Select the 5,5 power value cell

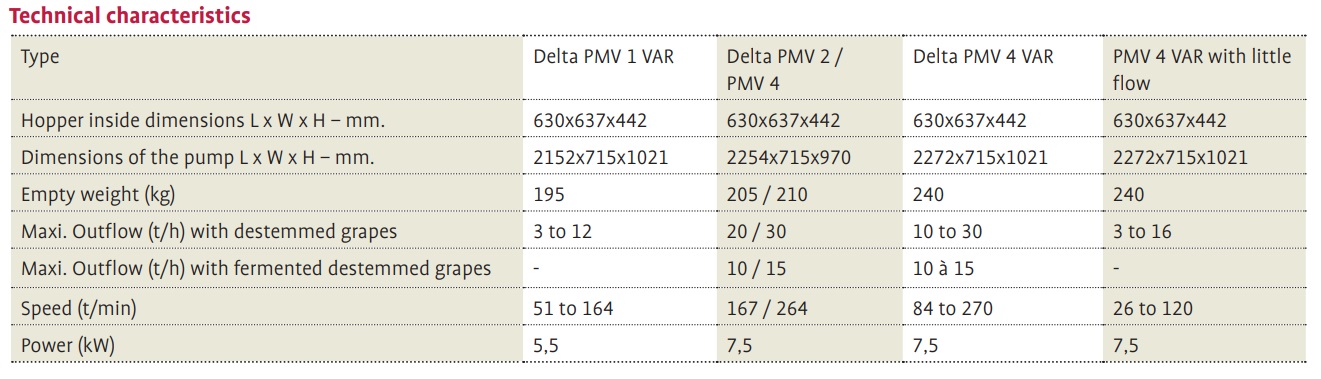coord(546,346)
